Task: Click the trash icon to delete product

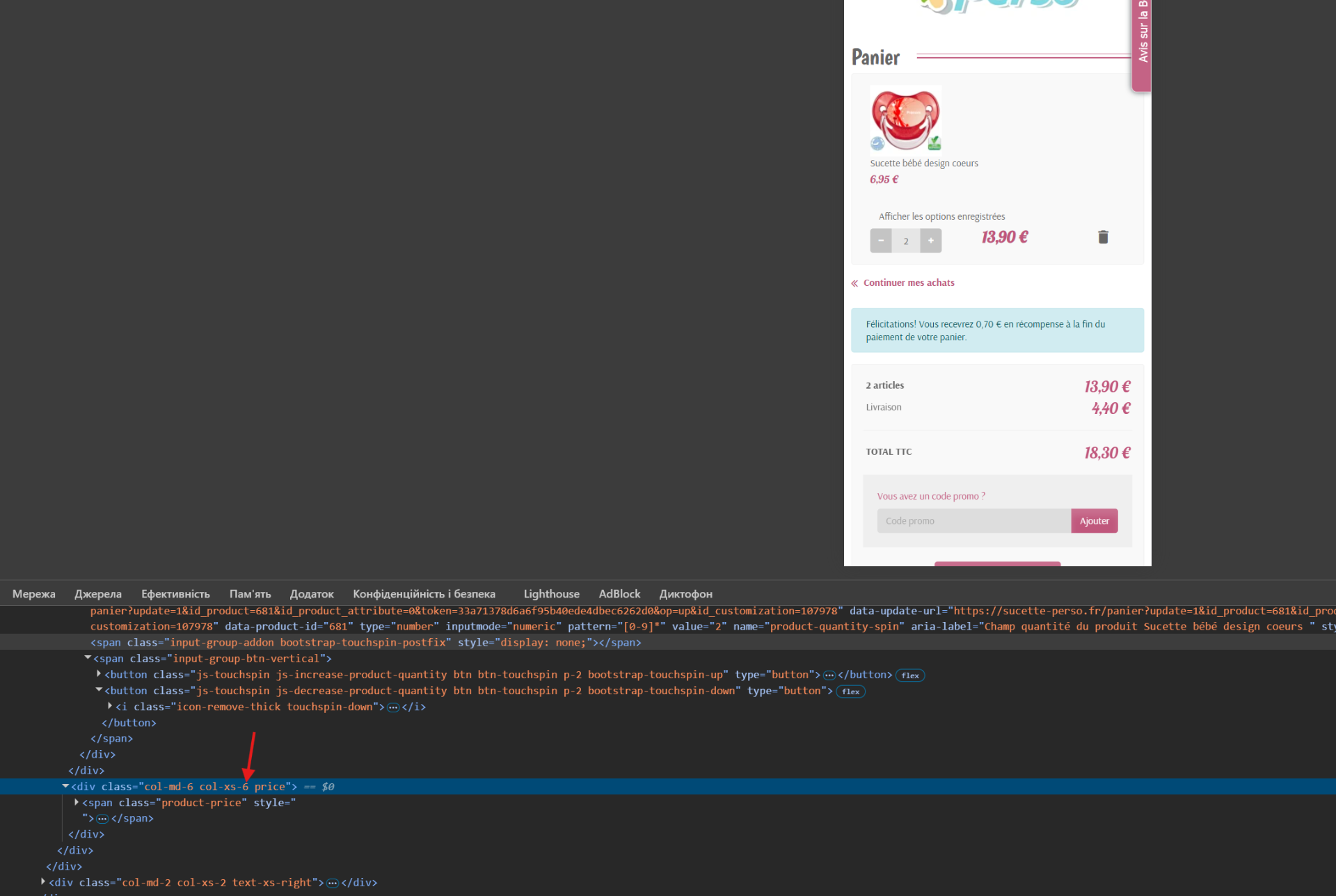Action: (1103, 237)
